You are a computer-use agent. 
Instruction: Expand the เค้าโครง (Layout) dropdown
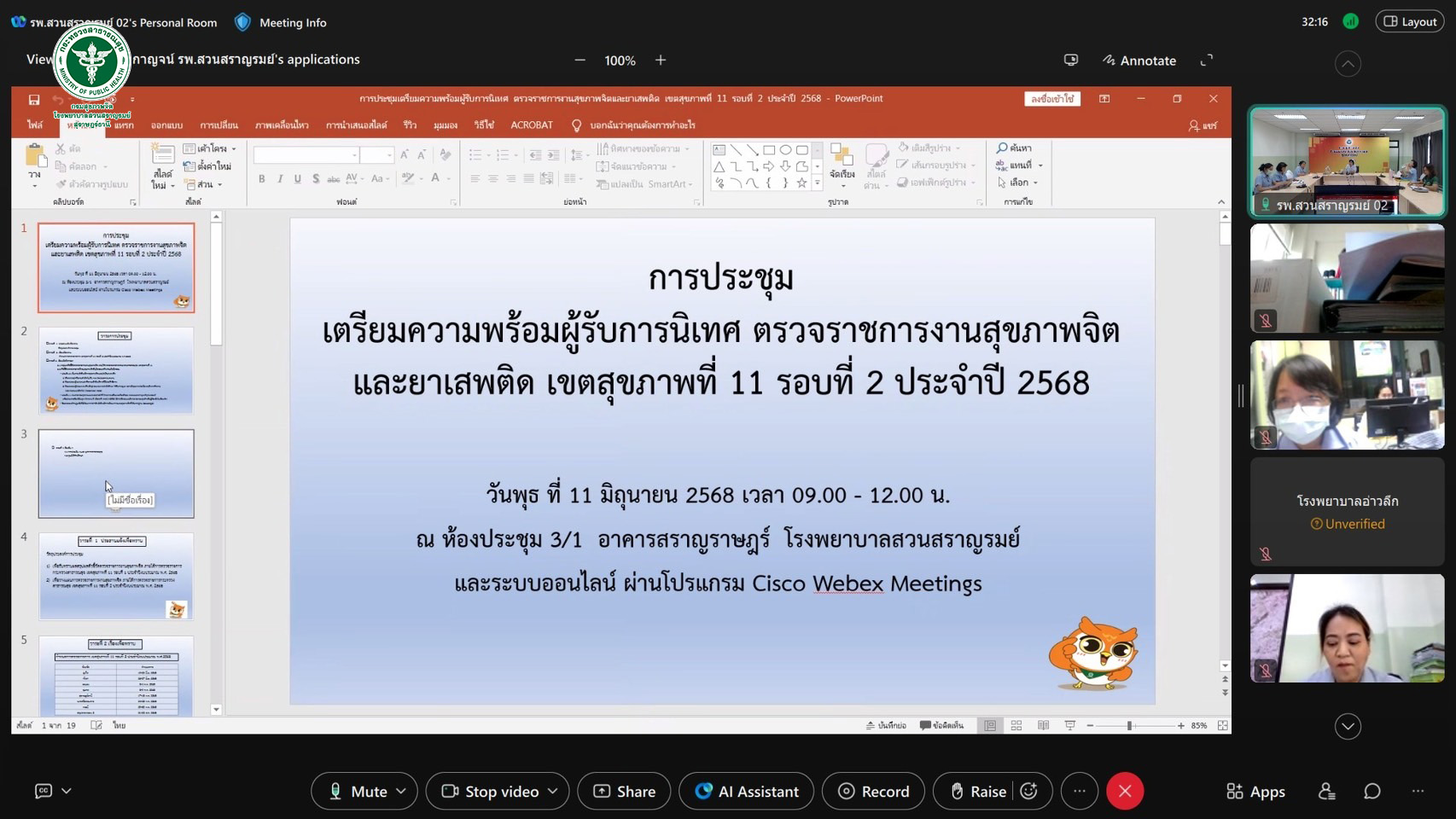(x=210, y=148)
